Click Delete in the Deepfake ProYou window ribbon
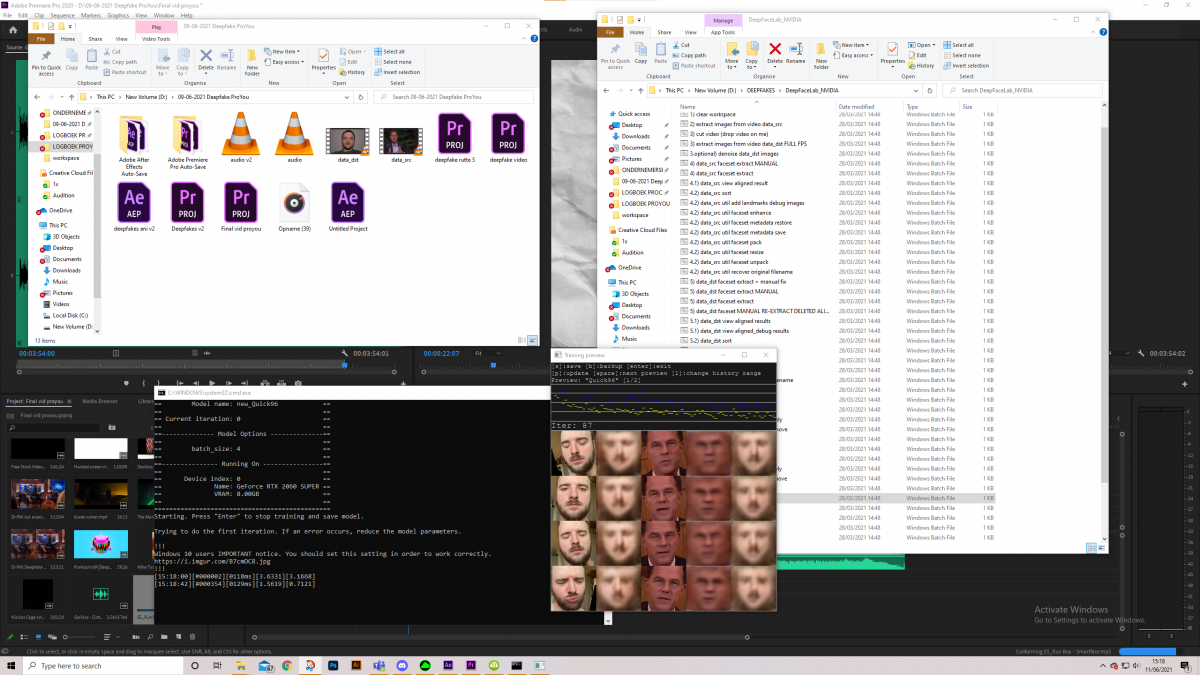 (x=206, y=60)
